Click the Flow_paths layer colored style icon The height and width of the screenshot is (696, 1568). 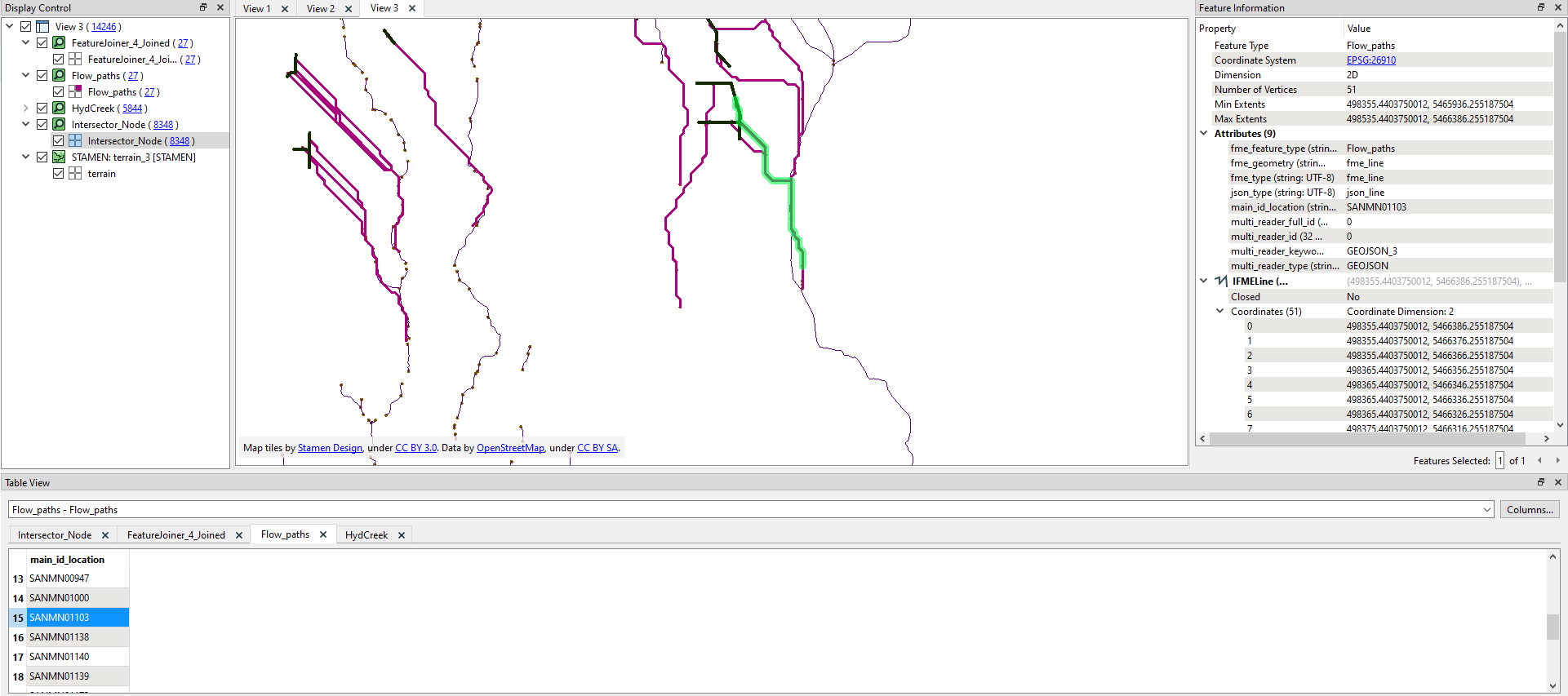coord(75,92)
